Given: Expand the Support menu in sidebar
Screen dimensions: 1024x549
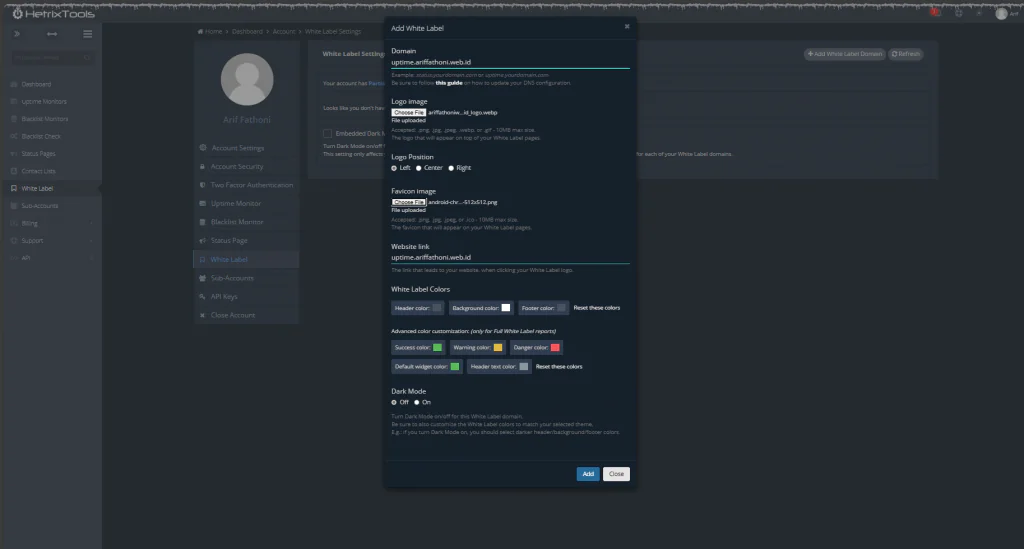Looking at the screenshot, I should pyautogui.click(x=51, y=241).
